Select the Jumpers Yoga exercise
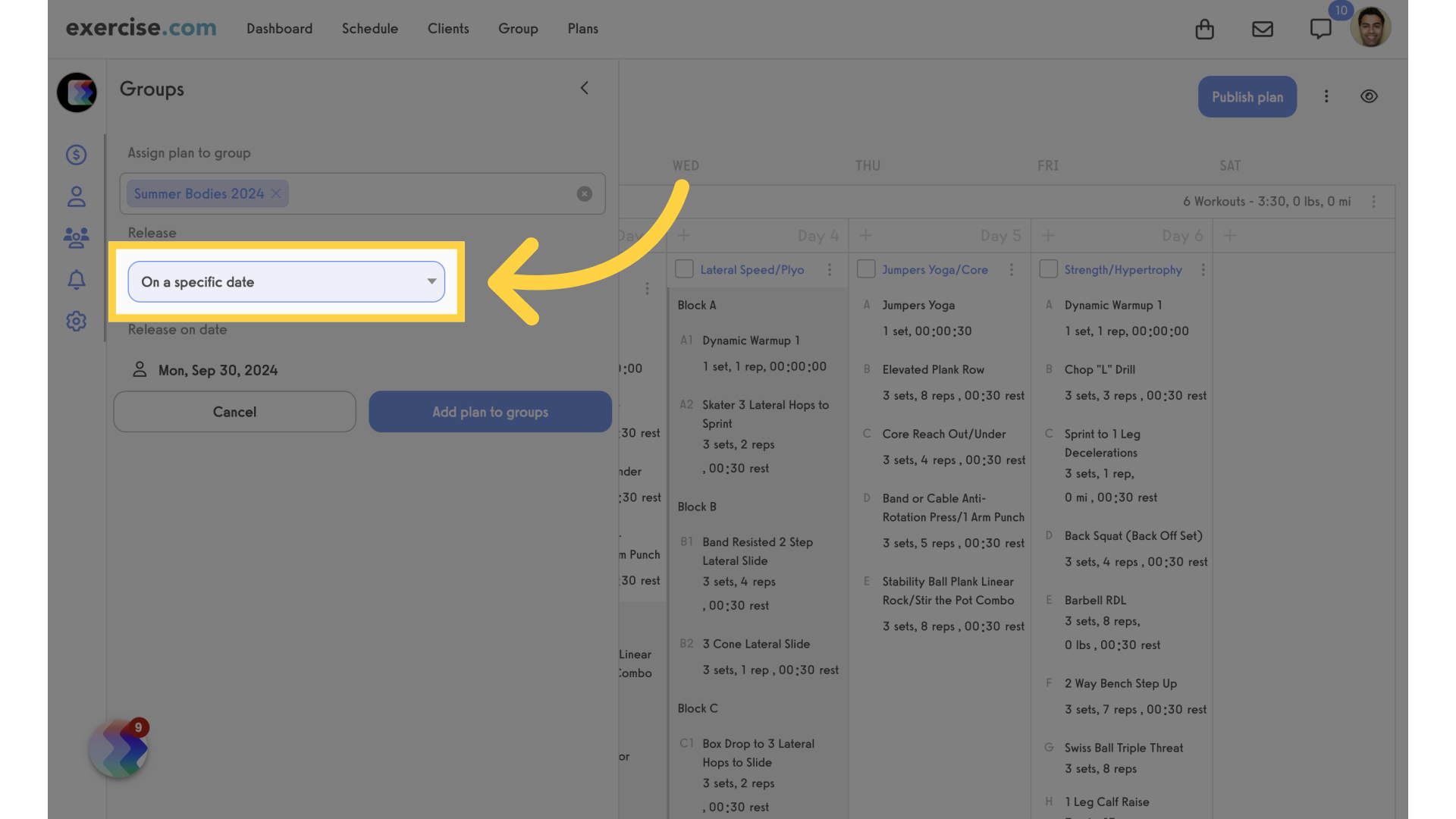1456x819 pixels. (918, 306)
